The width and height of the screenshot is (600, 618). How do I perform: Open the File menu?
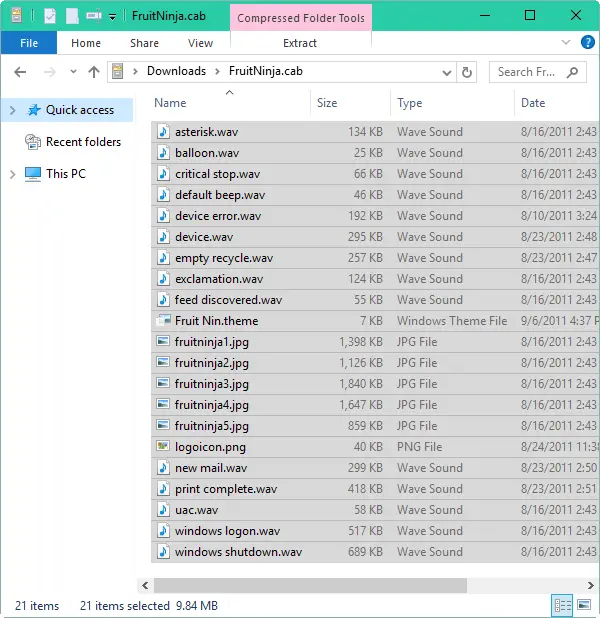[29, 43]
